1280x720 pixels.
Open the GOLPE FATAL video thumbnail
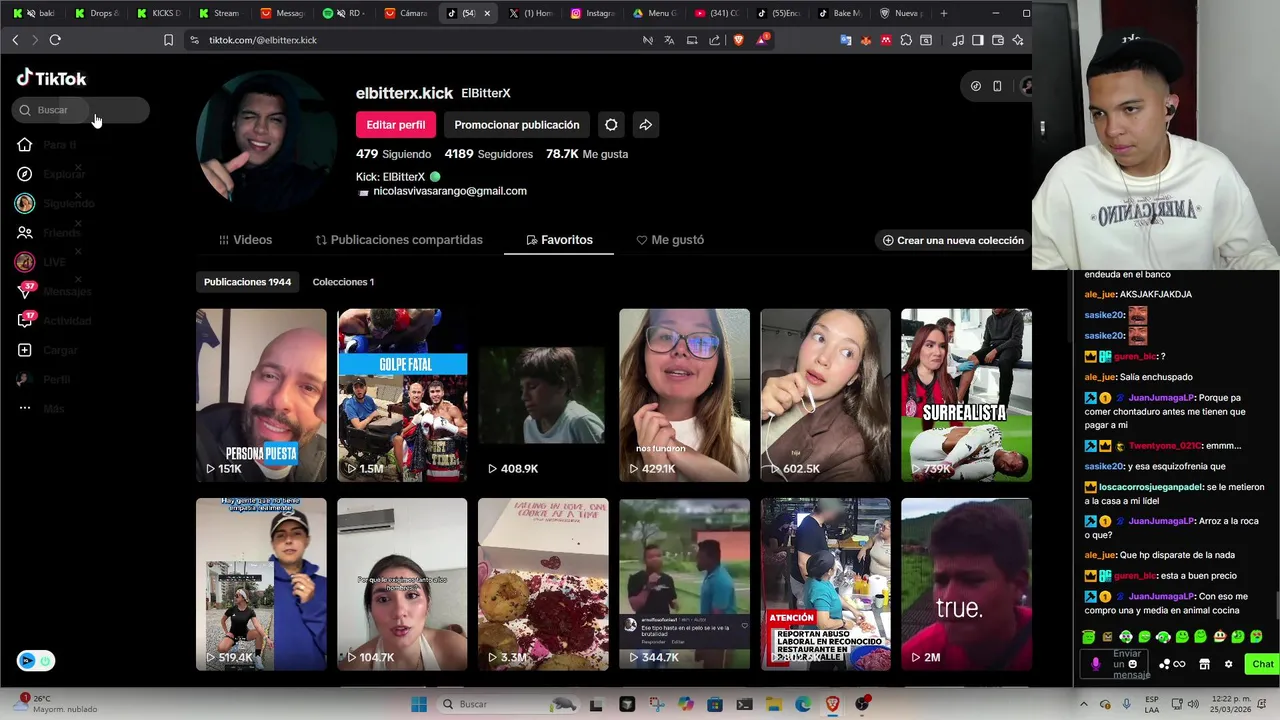point(402,395)
